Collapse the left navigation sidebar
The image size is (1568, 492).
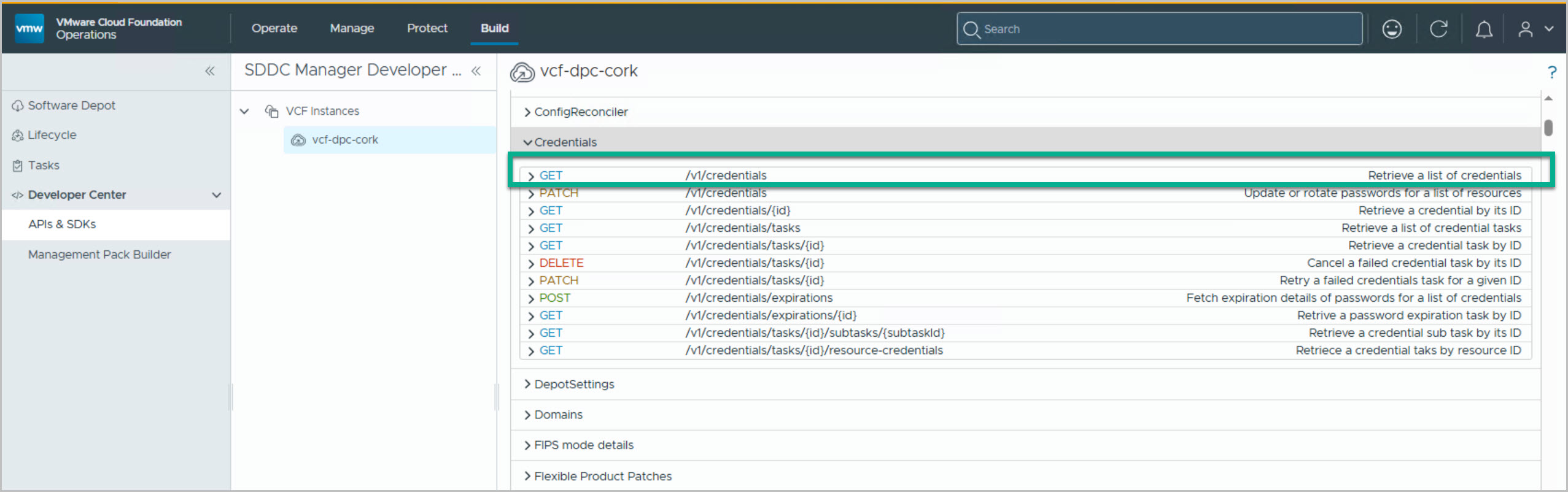click(210, 71)
